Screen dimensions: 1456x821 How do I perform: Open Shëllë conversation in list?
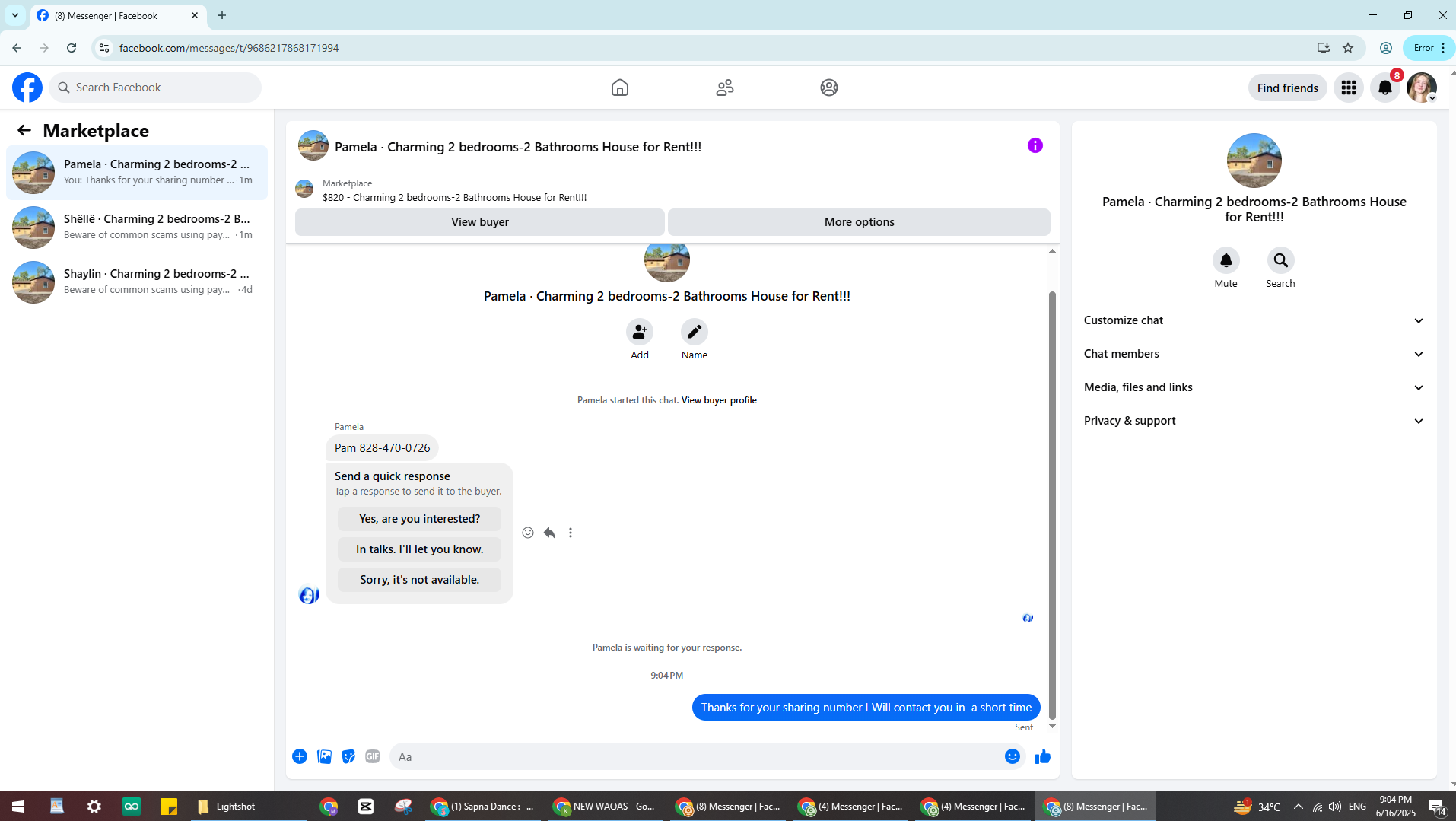137,228
